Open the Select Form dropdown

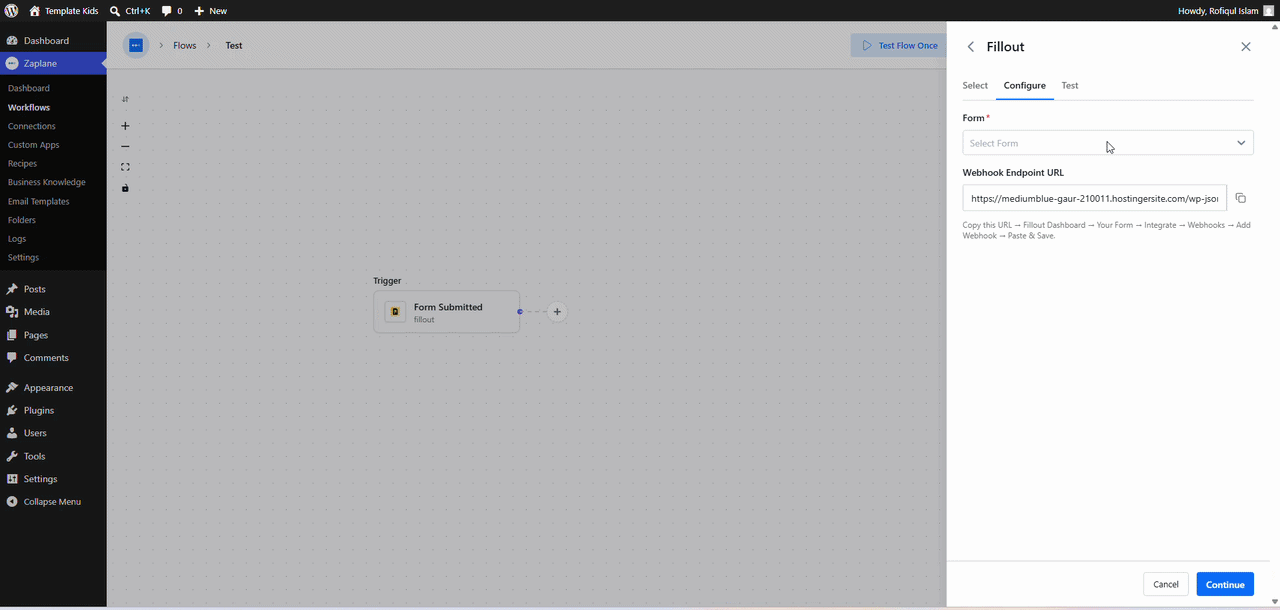tap(1108, 143)
